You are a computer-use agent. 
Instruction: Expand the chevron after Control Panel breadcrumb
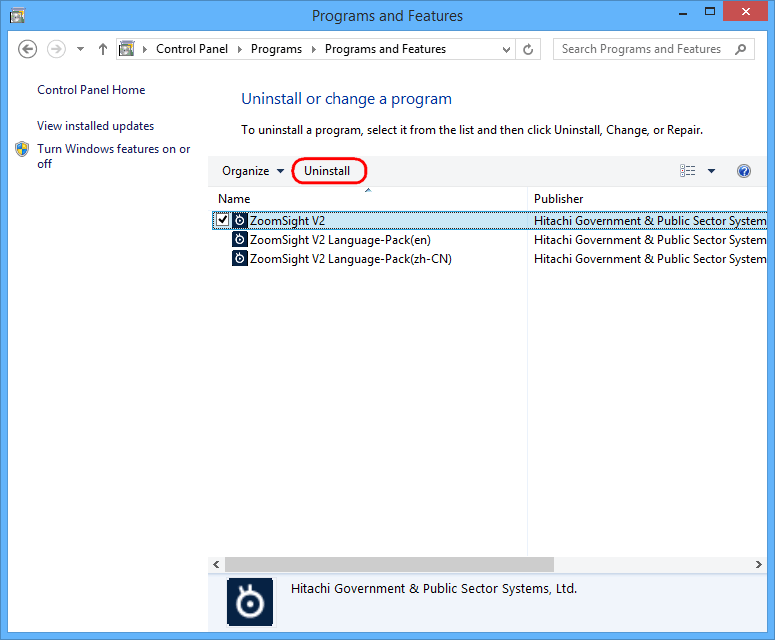(x=240, y=49)
